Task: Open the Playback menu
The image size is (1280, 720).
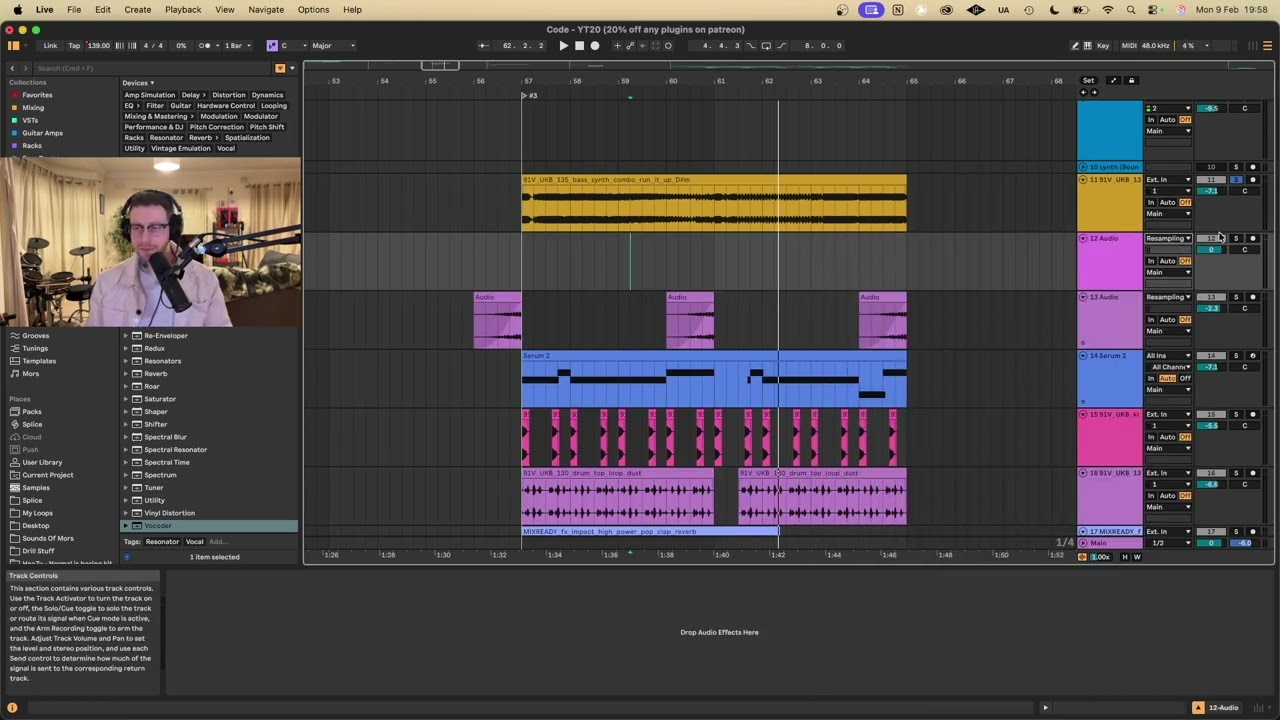Action: click(x=183, y=9)
